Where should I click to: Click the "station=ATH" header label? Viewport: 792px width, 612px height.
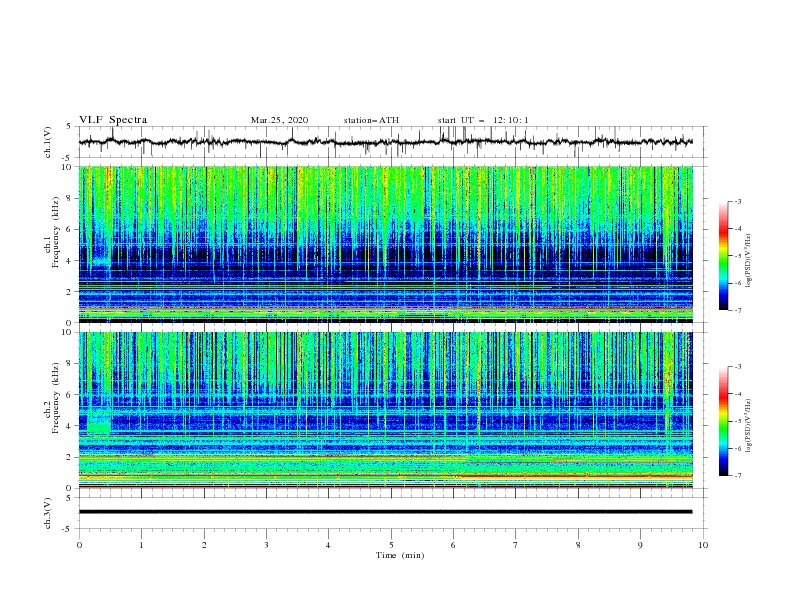pos(371,120)
